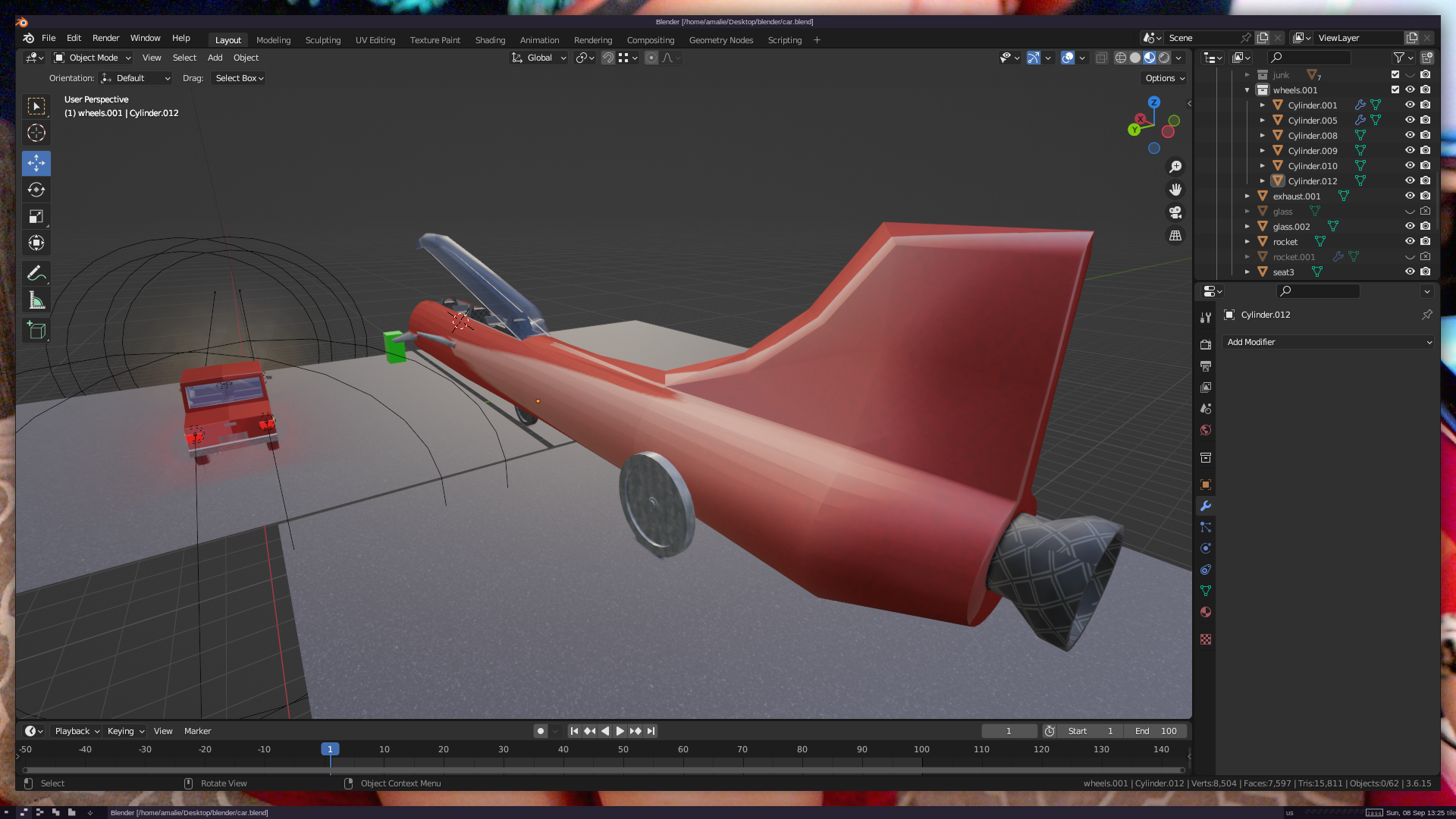Click the viewport Options button
This screenshot has width=1456, height=819.
click(x=1164, y=78)
